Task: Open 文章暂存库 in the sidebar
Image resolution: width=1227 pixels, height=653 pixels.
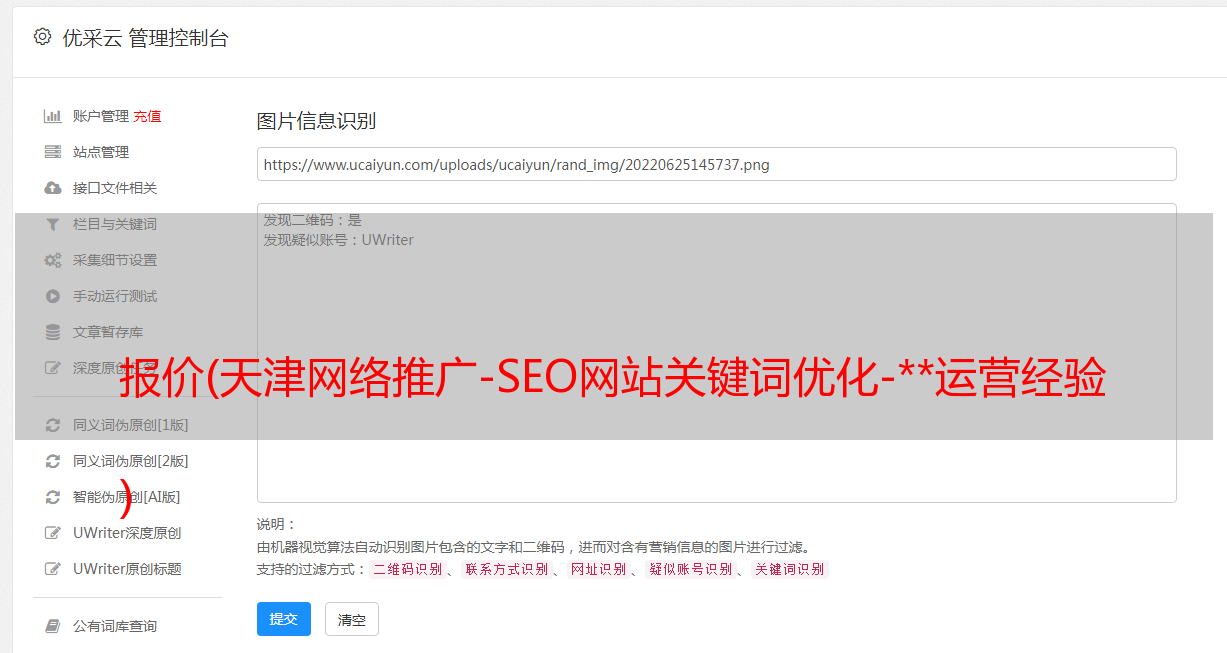Action: (108, 332)
